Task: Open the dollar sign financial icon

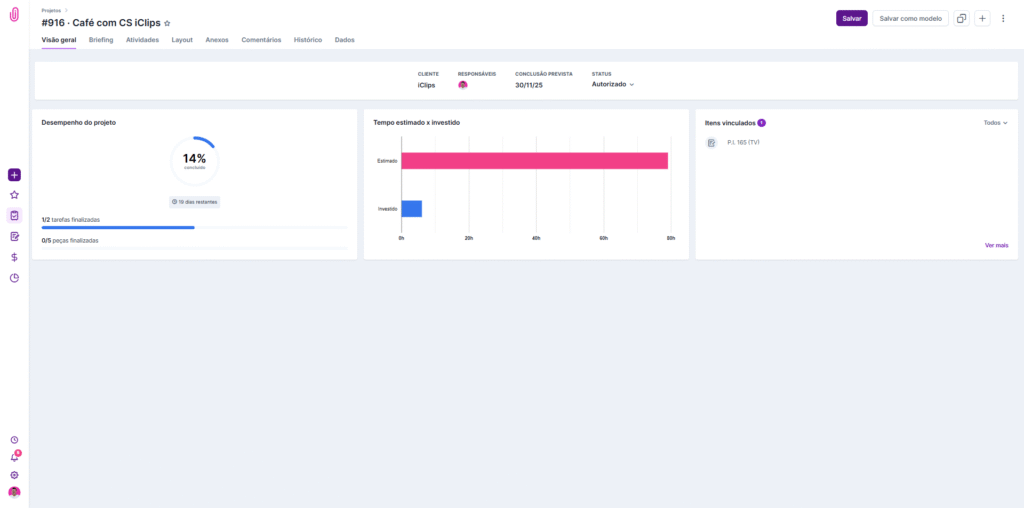Action: coord(14,257)
